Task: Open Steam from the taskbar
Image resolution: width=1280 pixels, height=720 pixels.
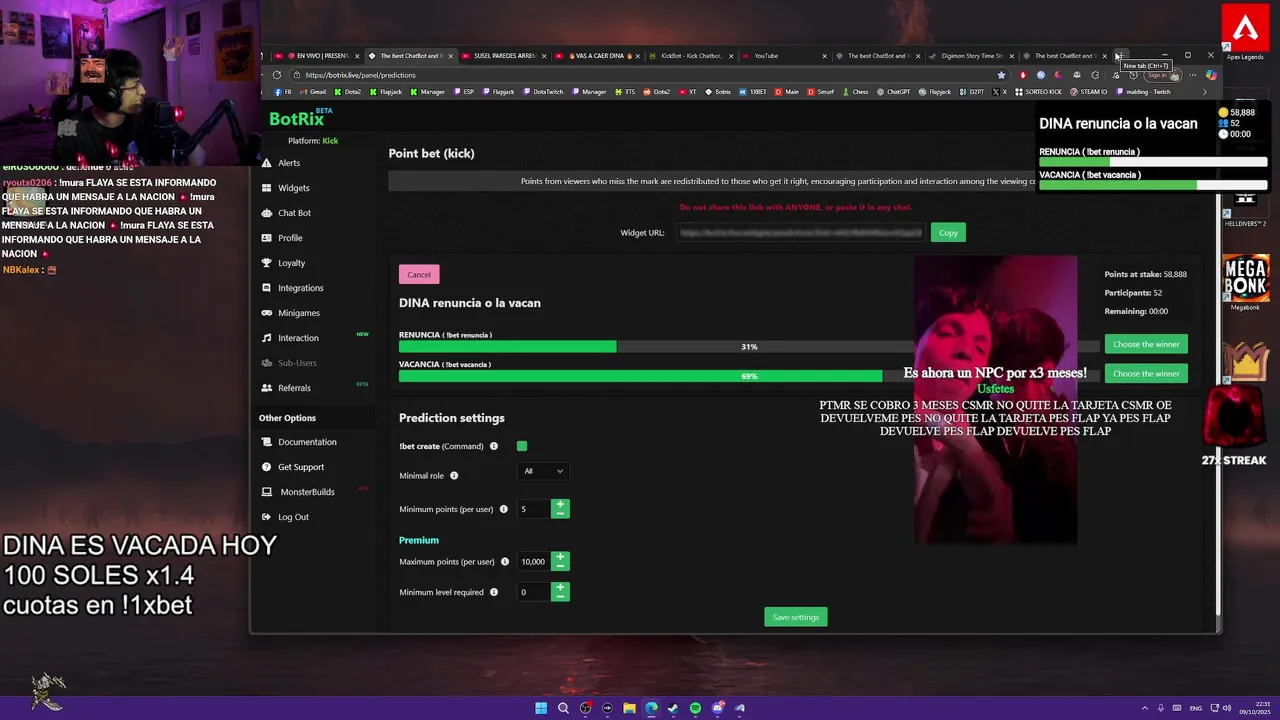Action: click(x=673, y=708)
